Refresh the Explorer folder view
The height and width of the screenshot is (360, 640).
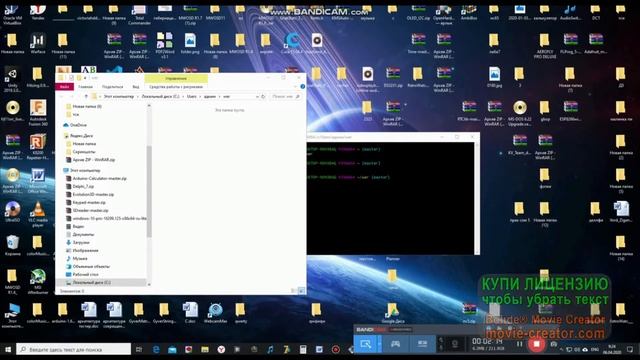click(x=263, y=97)
